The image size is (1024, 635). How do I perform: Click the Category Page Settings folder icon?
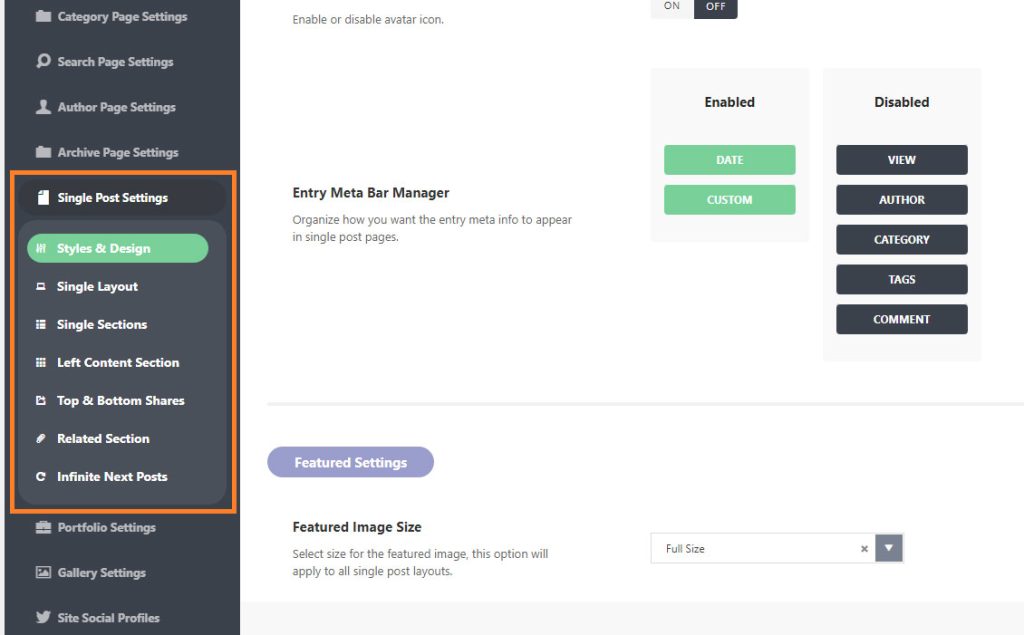[x=43, y=16]
